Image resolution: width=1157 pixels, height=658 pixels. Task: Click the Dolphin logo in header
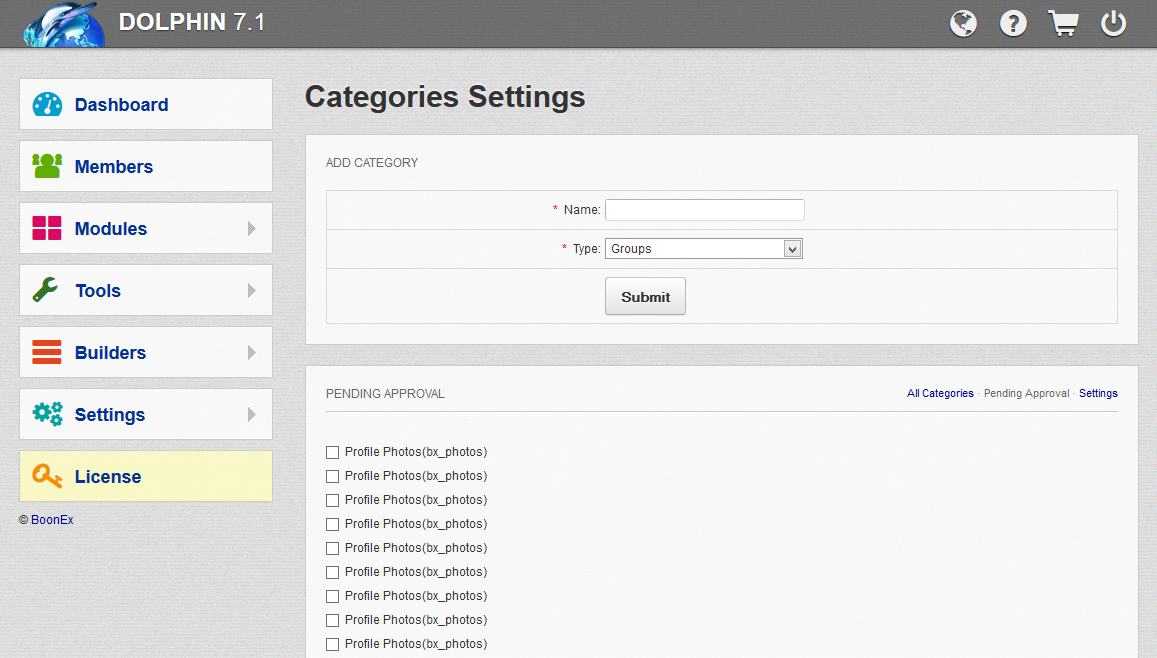coord(64,24)
